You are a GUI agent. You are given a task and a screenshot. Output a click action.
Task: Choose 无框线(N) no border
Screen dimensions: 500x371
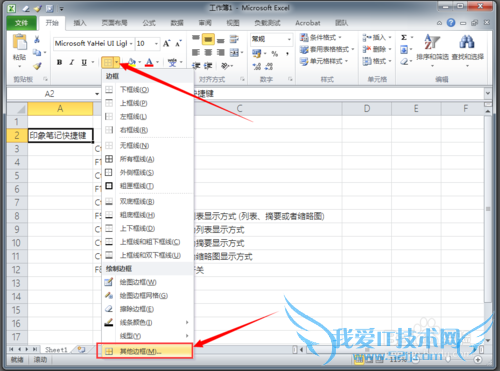point(148,146)
